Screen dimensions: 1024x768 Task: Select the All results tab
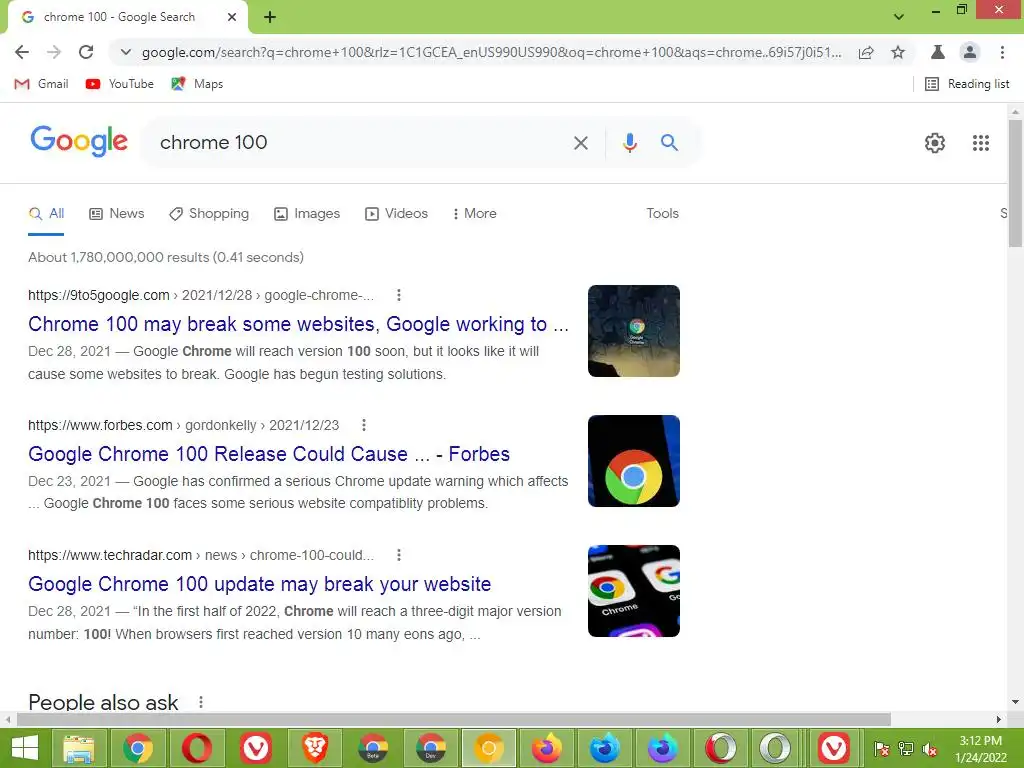point(46,214)
